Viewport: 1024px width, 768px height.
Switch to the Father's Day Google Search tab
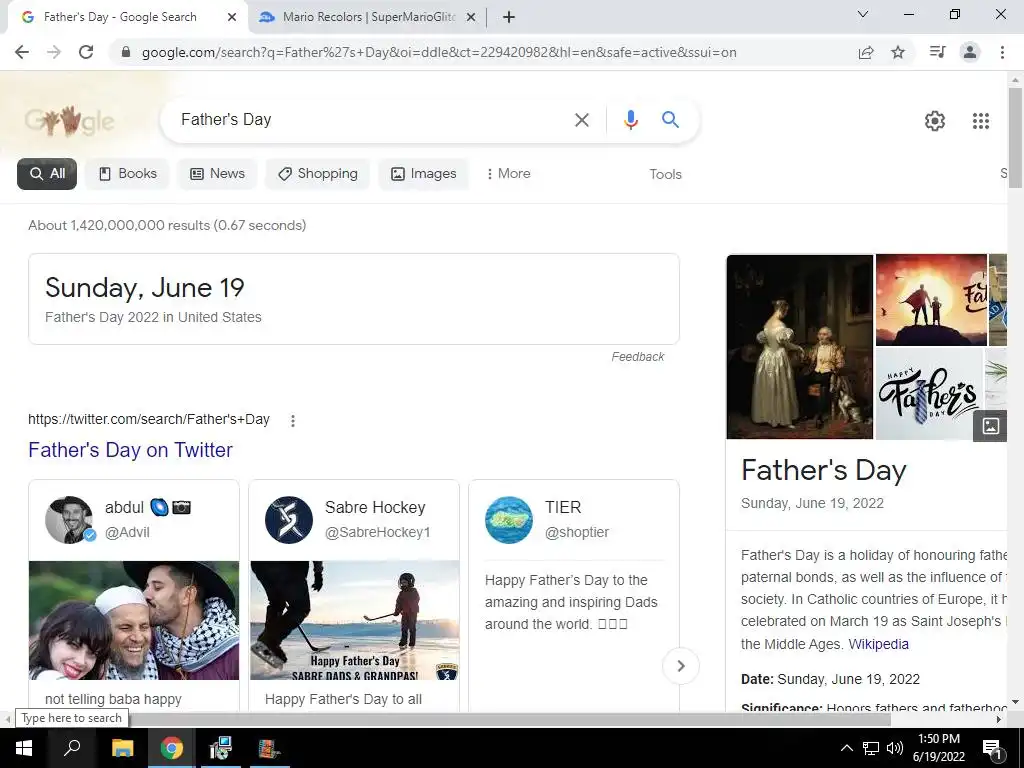[x=120, y=17]
